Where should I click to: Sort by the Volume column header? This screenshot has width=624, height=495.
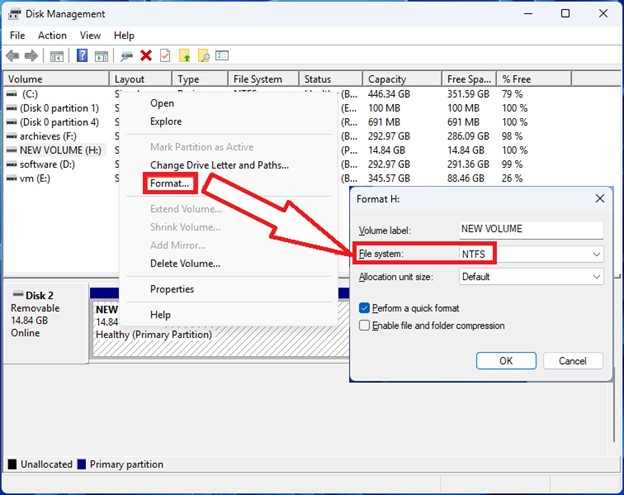(56, 79)
